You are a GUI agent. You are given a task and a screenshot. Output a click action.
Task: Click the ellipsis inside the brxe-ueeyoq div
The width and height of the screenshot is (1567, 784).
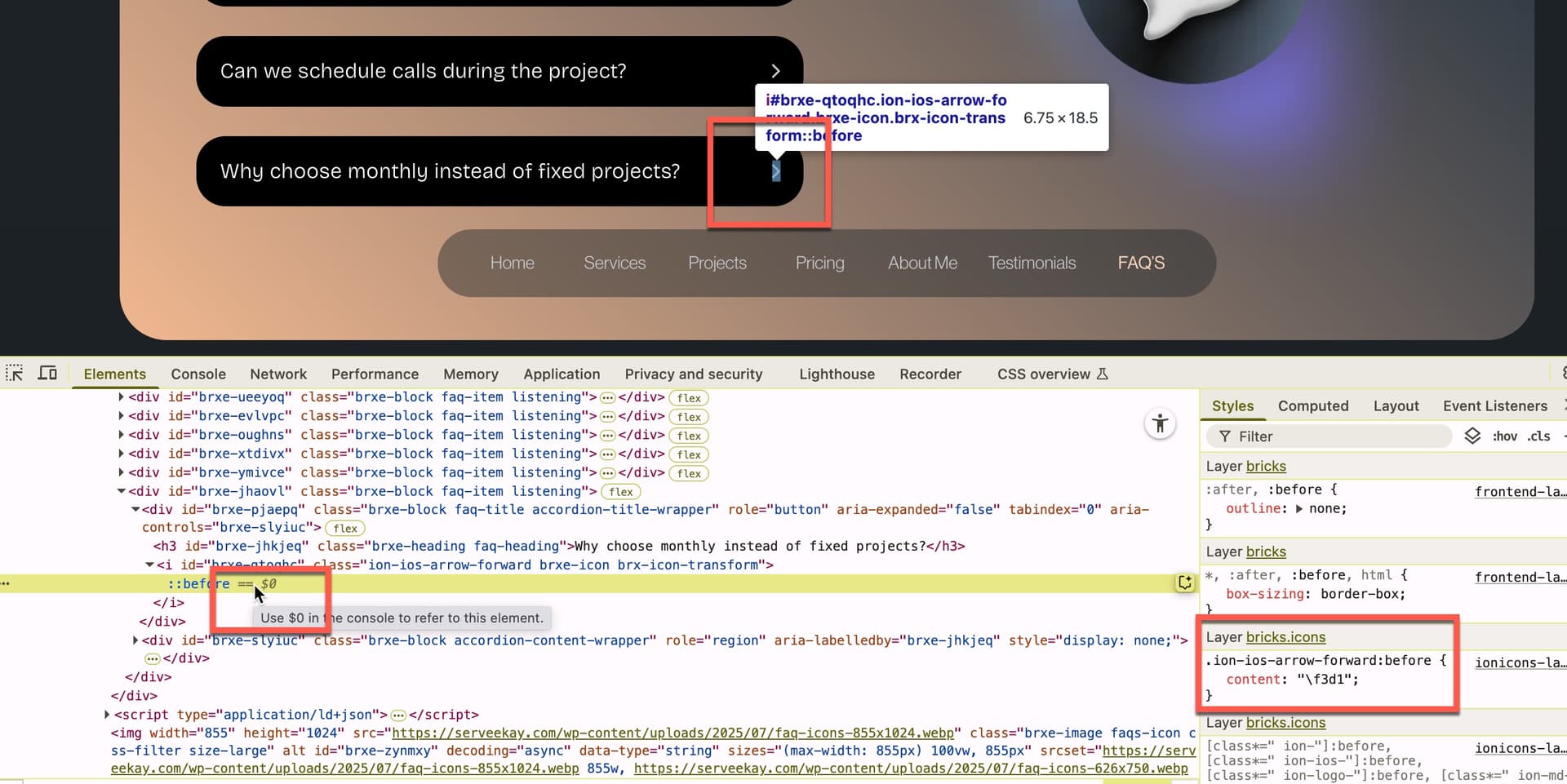pyautogui.click(x=607, y=398)
